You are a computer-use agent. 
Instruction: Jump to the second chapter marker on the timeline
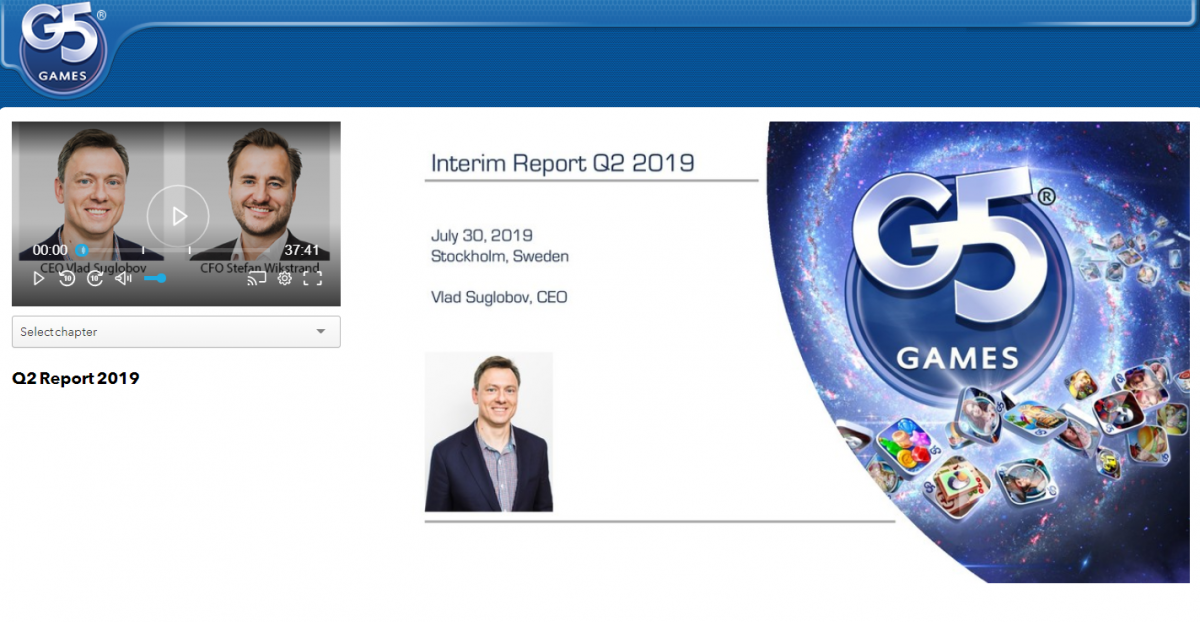coord(190,250)
